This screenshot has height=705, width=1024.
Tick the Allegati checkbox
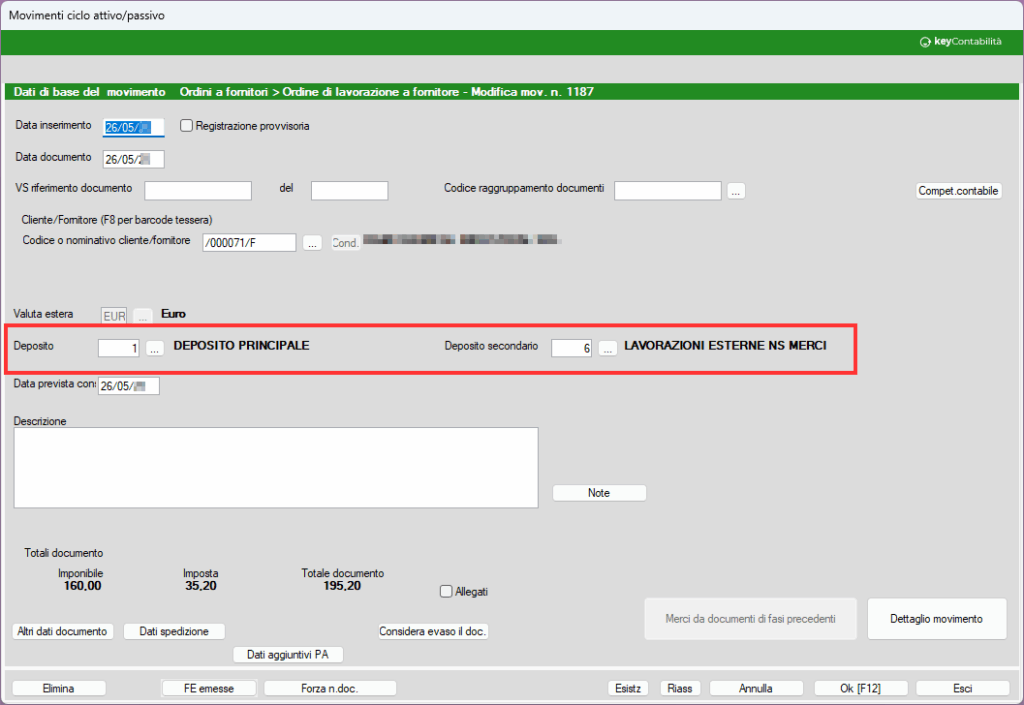pos(447,591)
